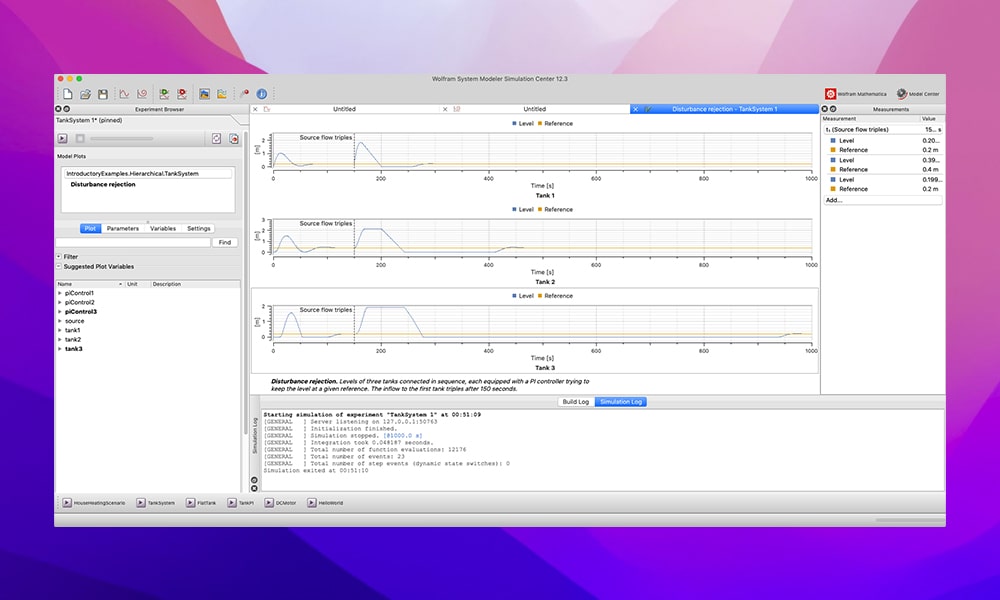Viewport: 1000px width, 600px height.
Task: Click the pin icon in the toolbar
Action: (x=244, y=94)
